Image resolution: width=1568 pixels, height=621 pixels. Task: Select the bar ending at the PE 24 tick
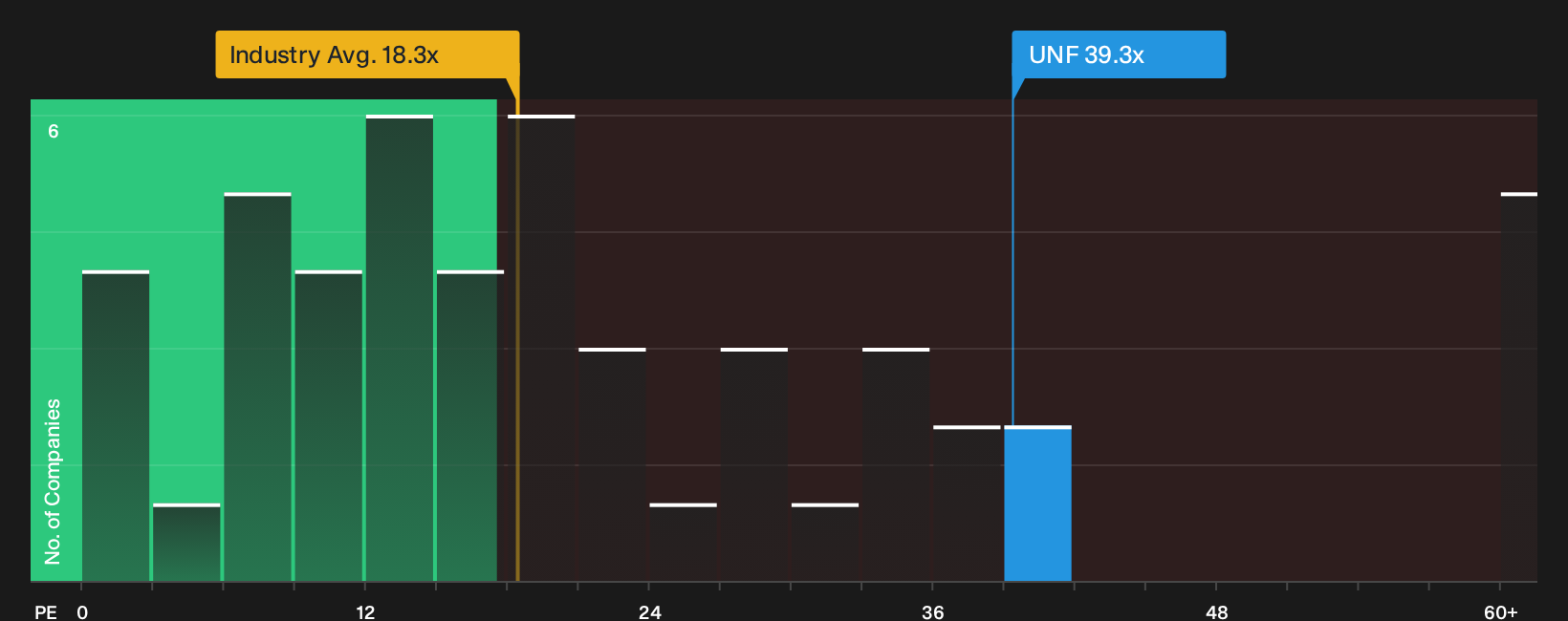pos(612,465)
